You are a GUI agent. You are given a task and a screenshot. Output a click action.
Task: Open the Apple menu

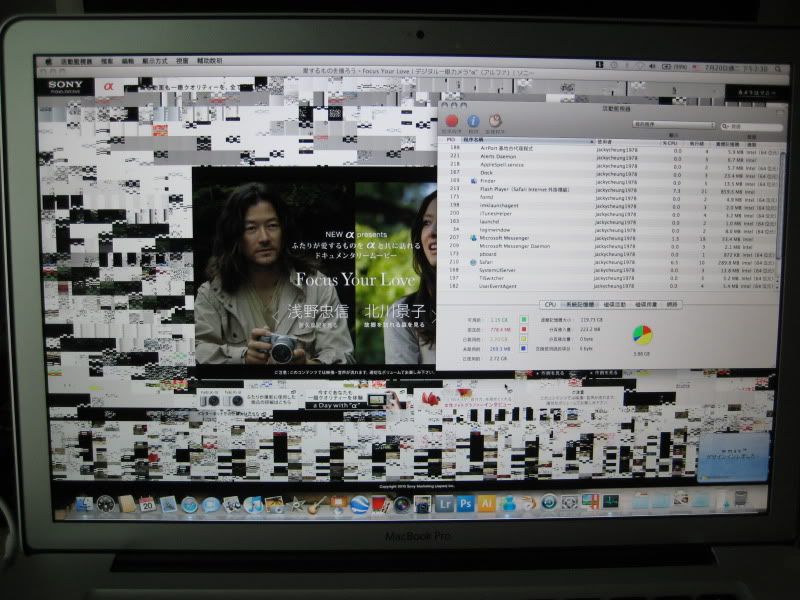pos(48,61)
